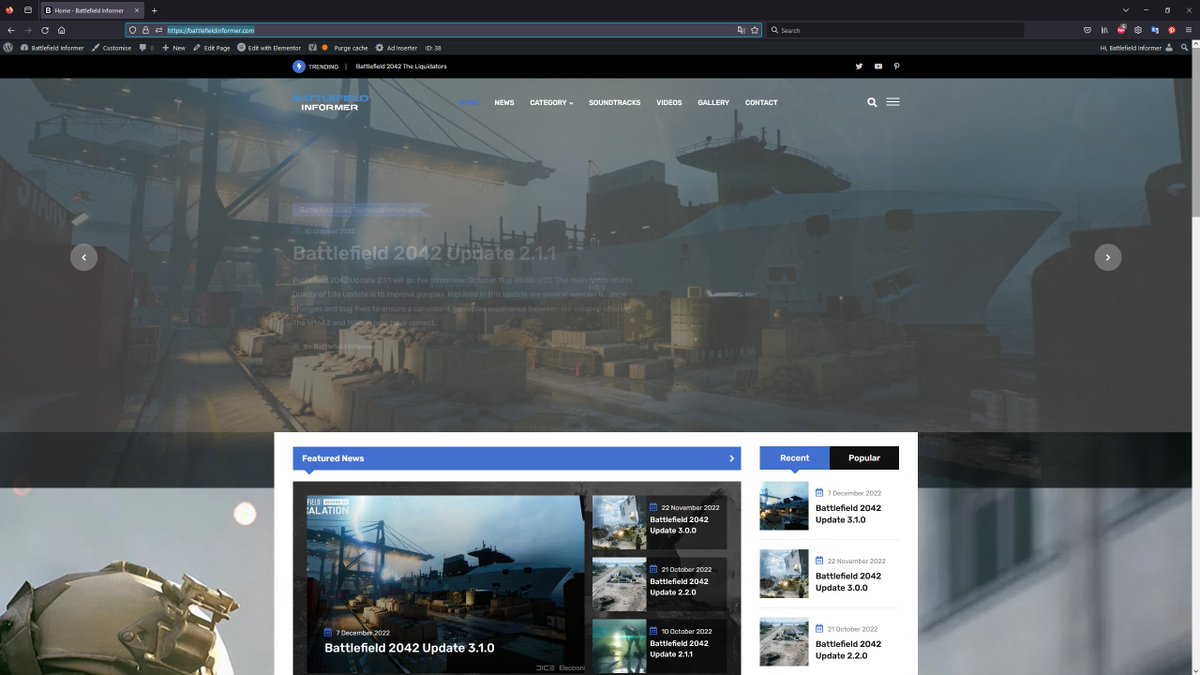
Task: Click the translate page icon in address bar
Action: point(741,30)
